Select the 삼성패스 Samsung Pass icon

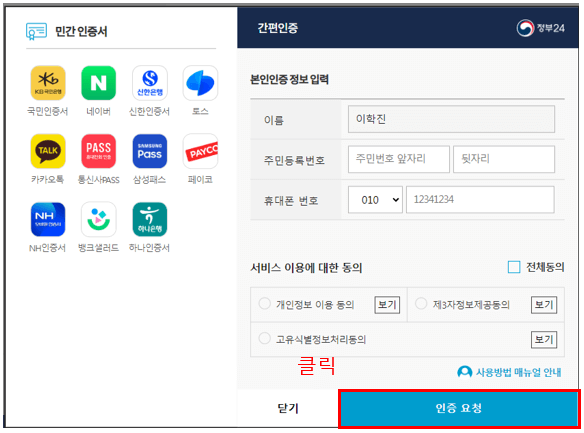[150, 151]
